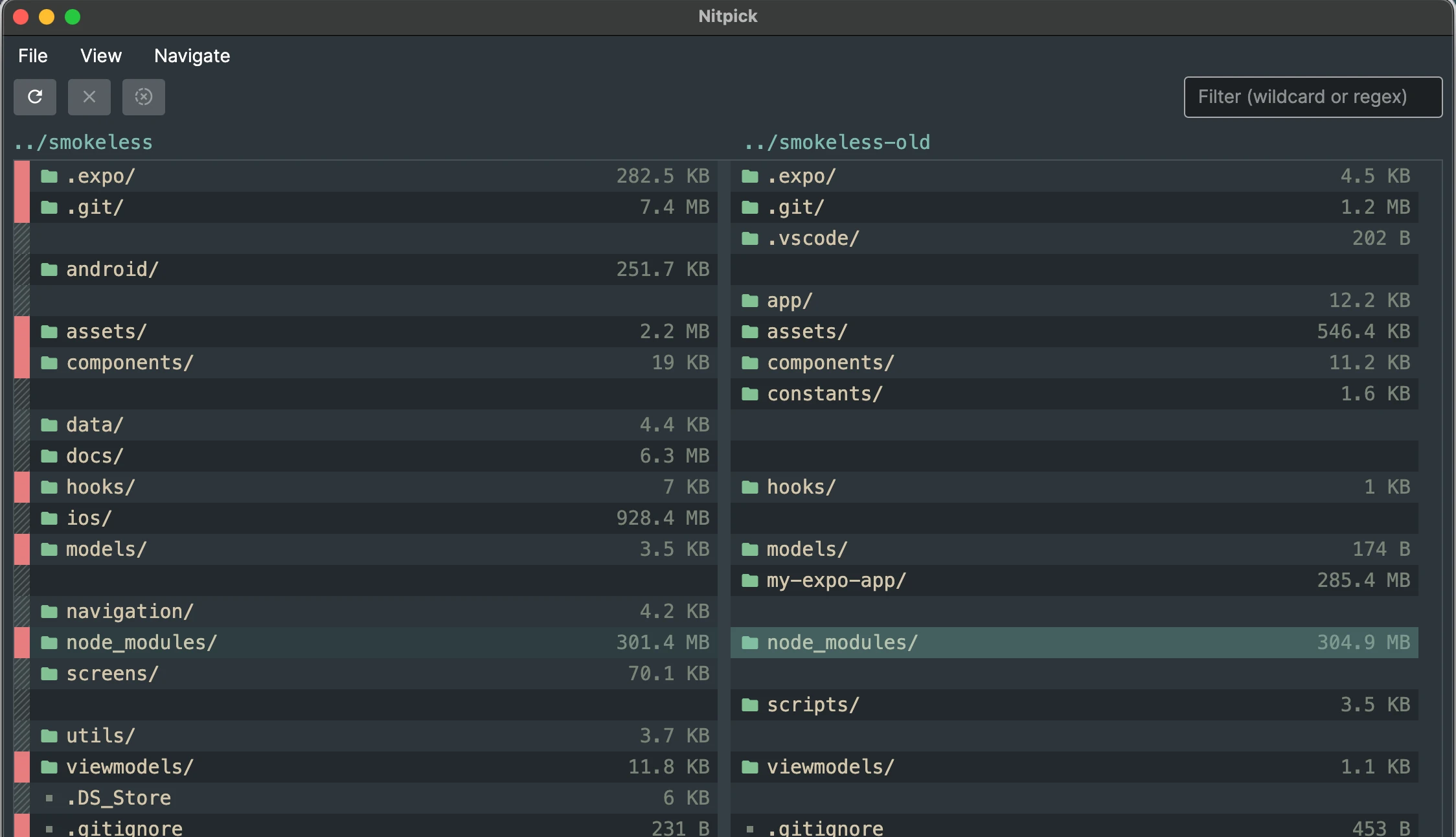Click the ../smokeless-old path header
The image size is (1456, 837).
tap(837, 143)
